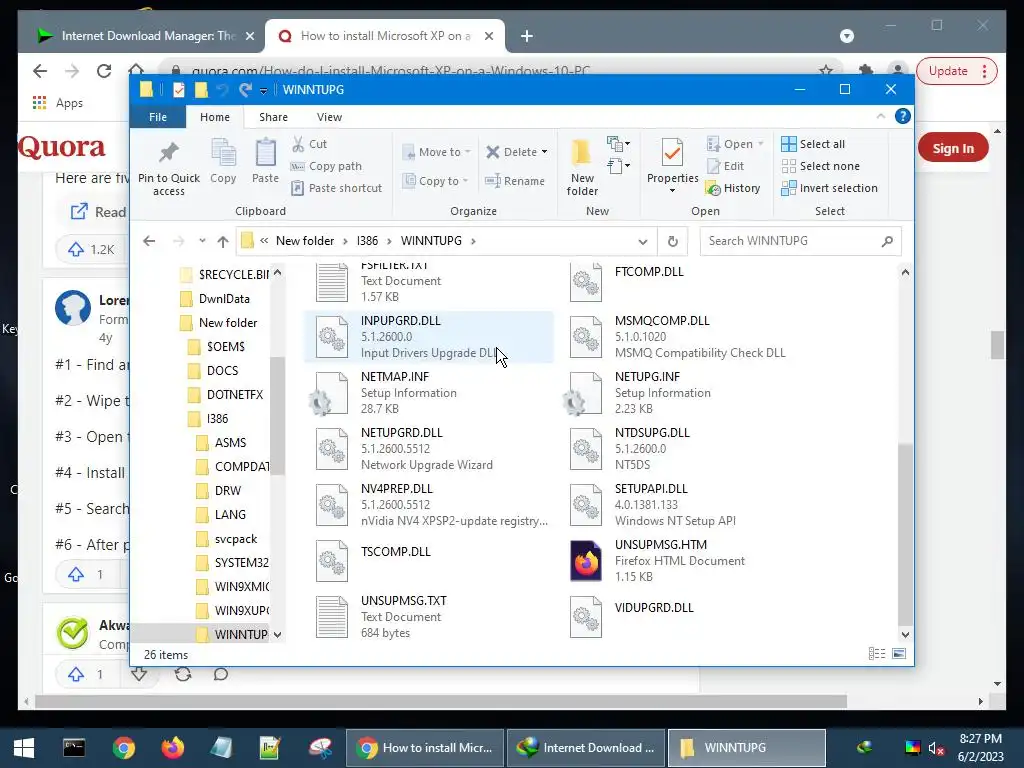Expand the Move to dropdown
This screenshot has width=1024, height=768.
coord(466,152)
